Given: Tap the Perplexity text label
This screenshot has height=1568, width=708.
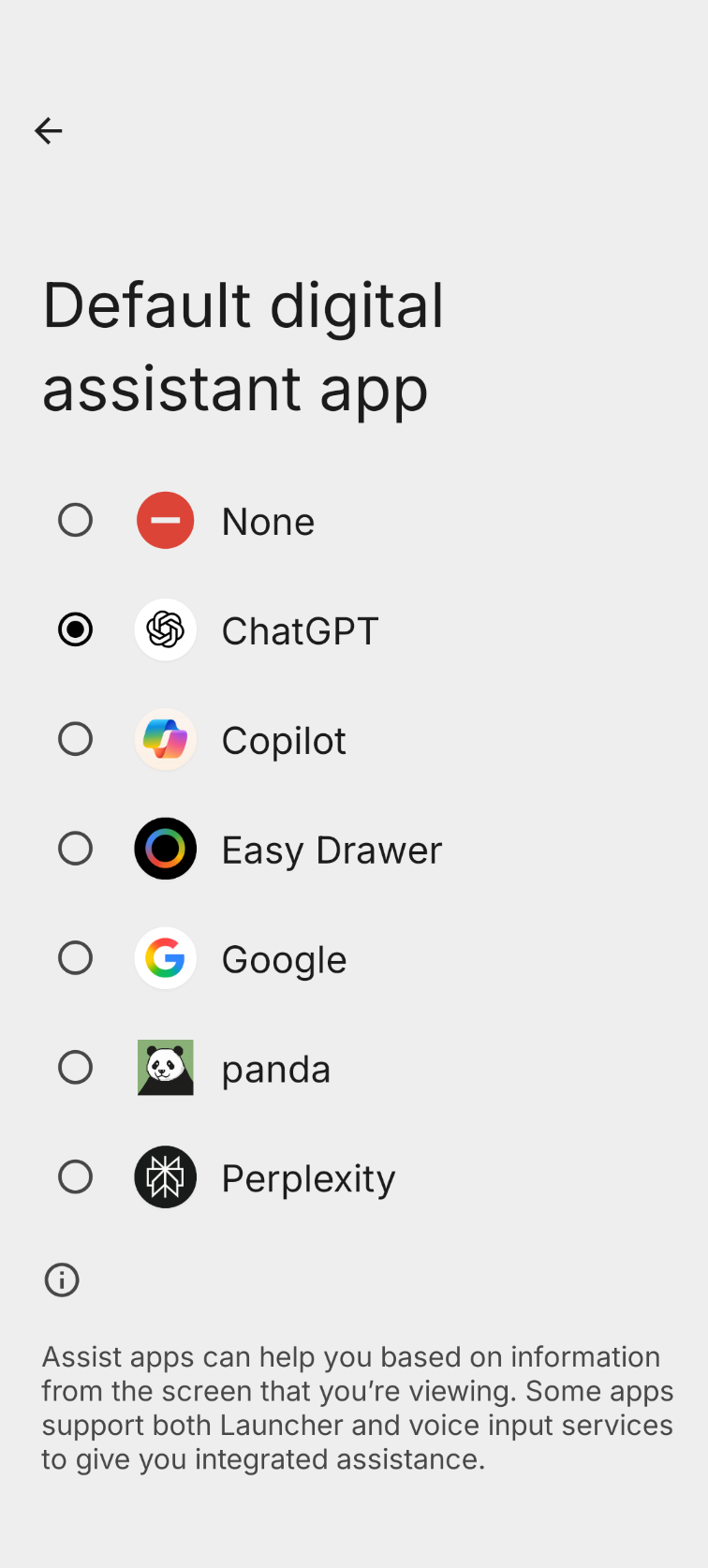Looking at the screenshot, I should [x=308, y=1178].
